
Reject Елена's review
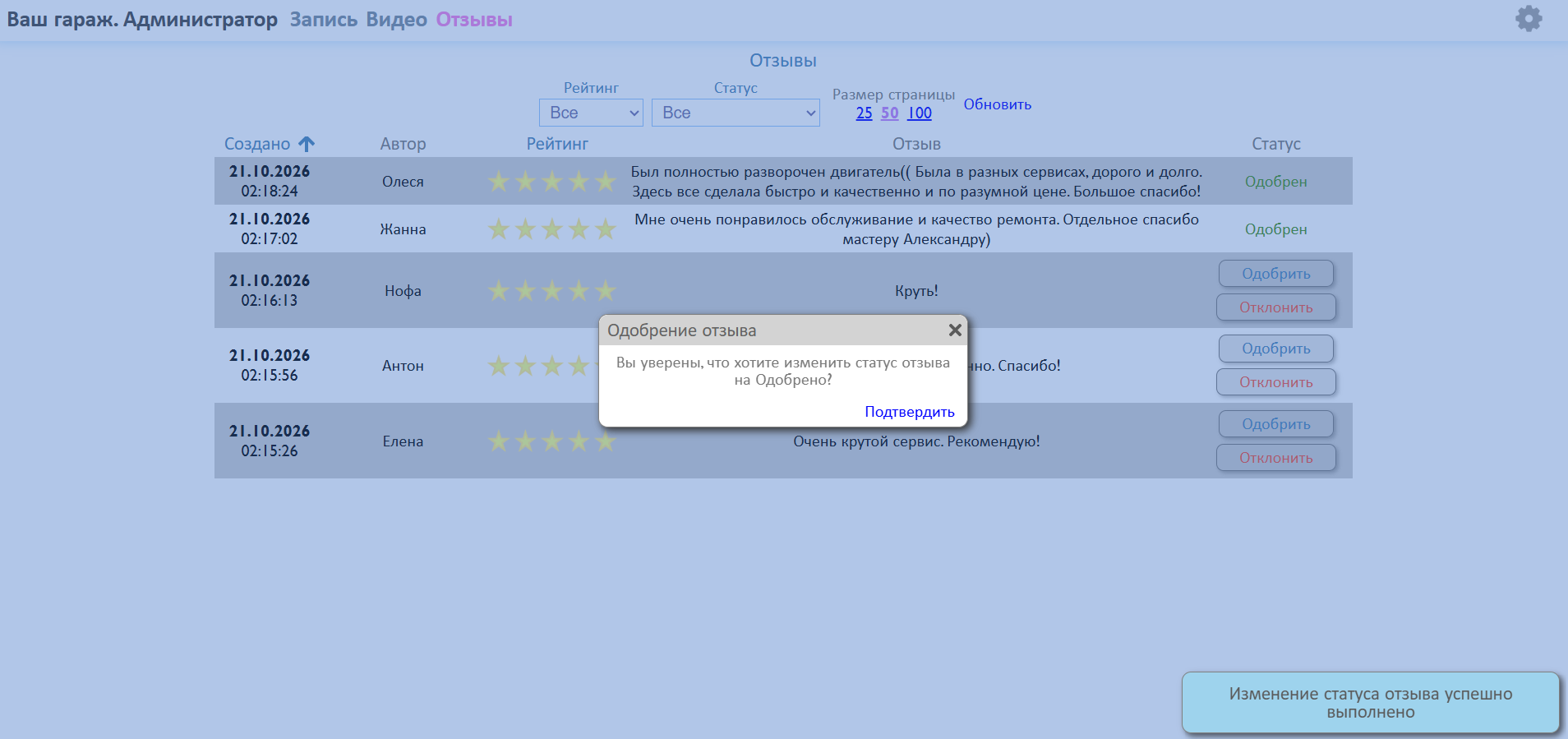point(1276,458)
